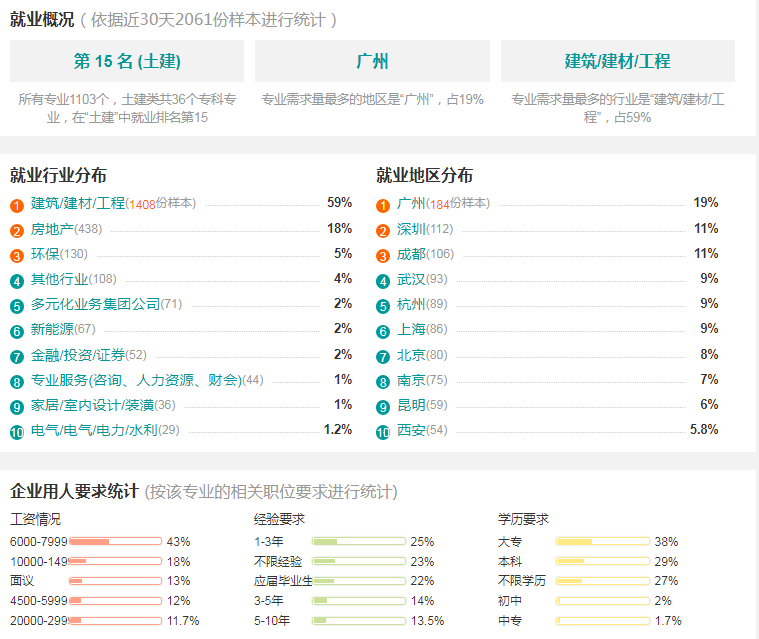
Task: Click rank 4 badge beside 武汉
Action: pyautogui.click(x=383, y=281)
